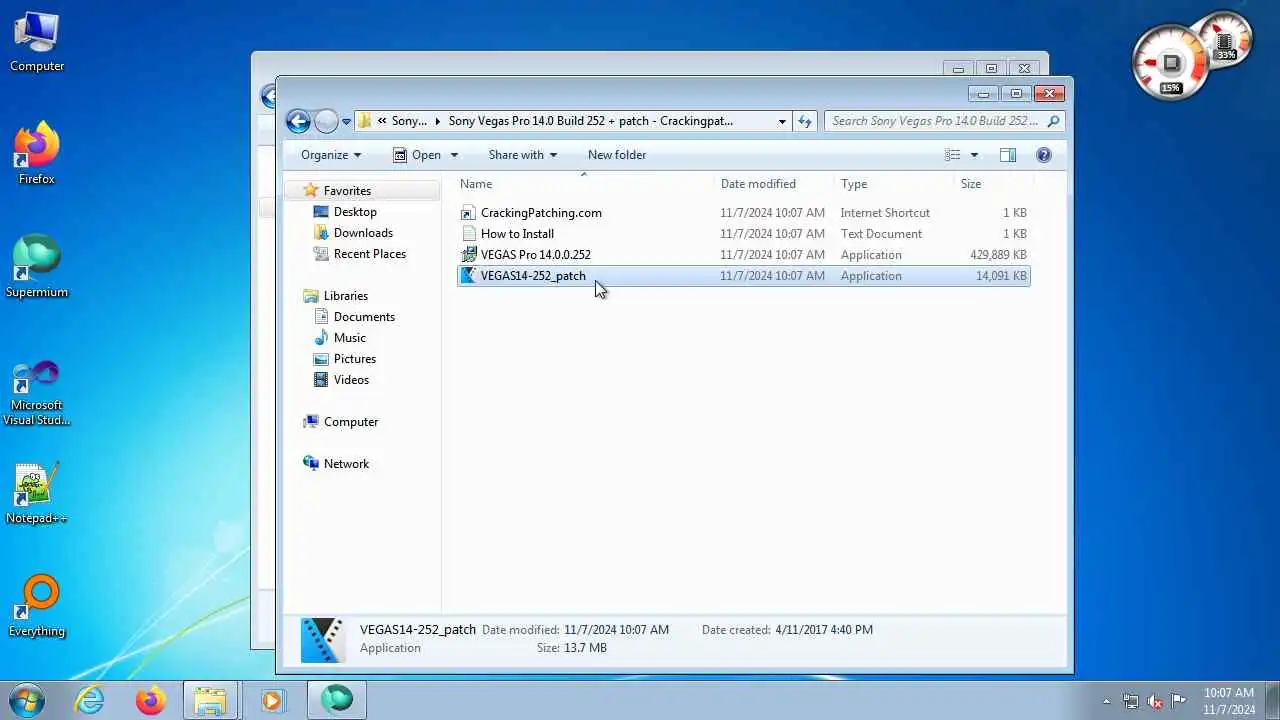This screenshot has width=1280, height=720.
Task: Open Recent Places in Favorites
Action: pos(370,254)
